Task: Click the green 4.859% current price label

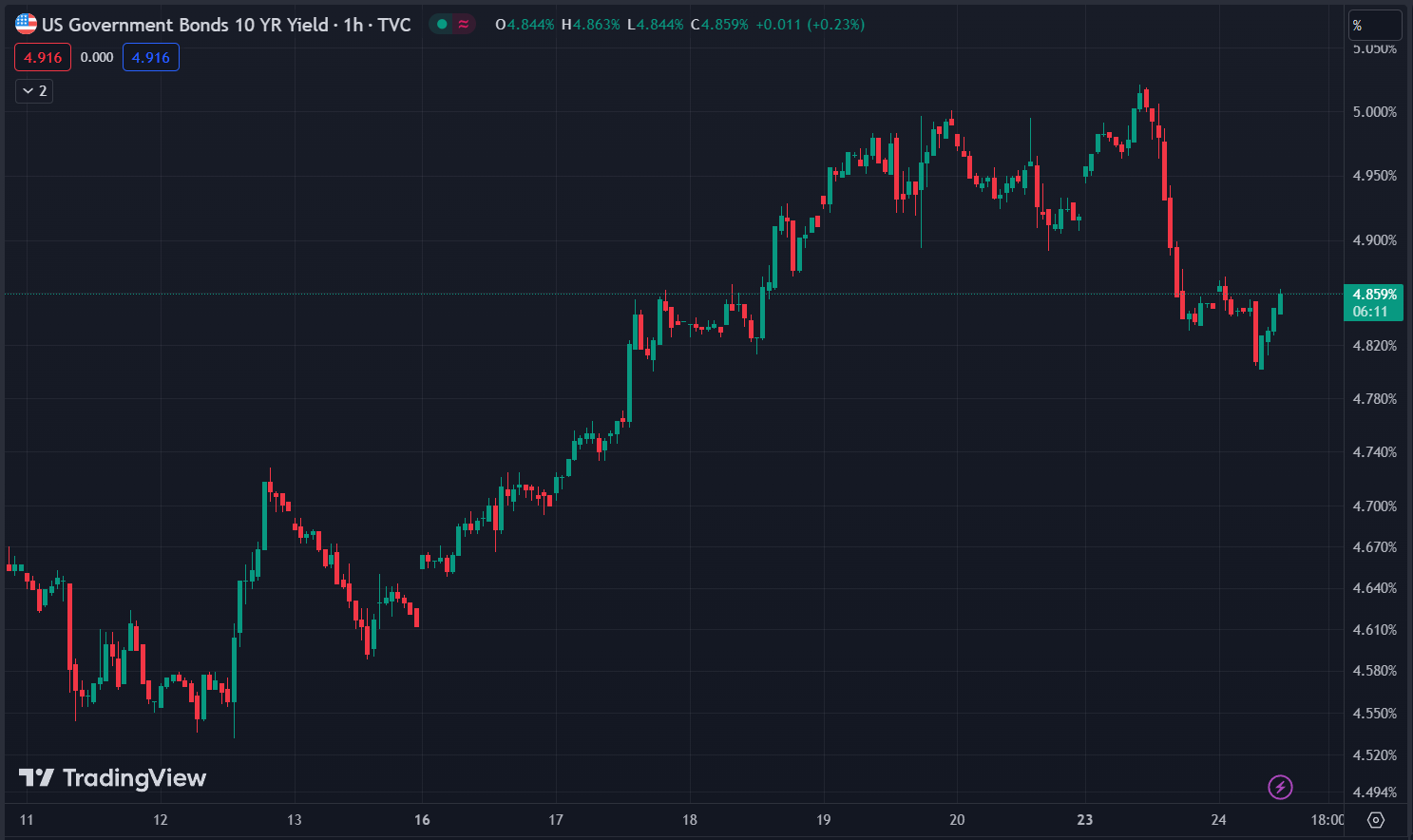Action: 1373,302
